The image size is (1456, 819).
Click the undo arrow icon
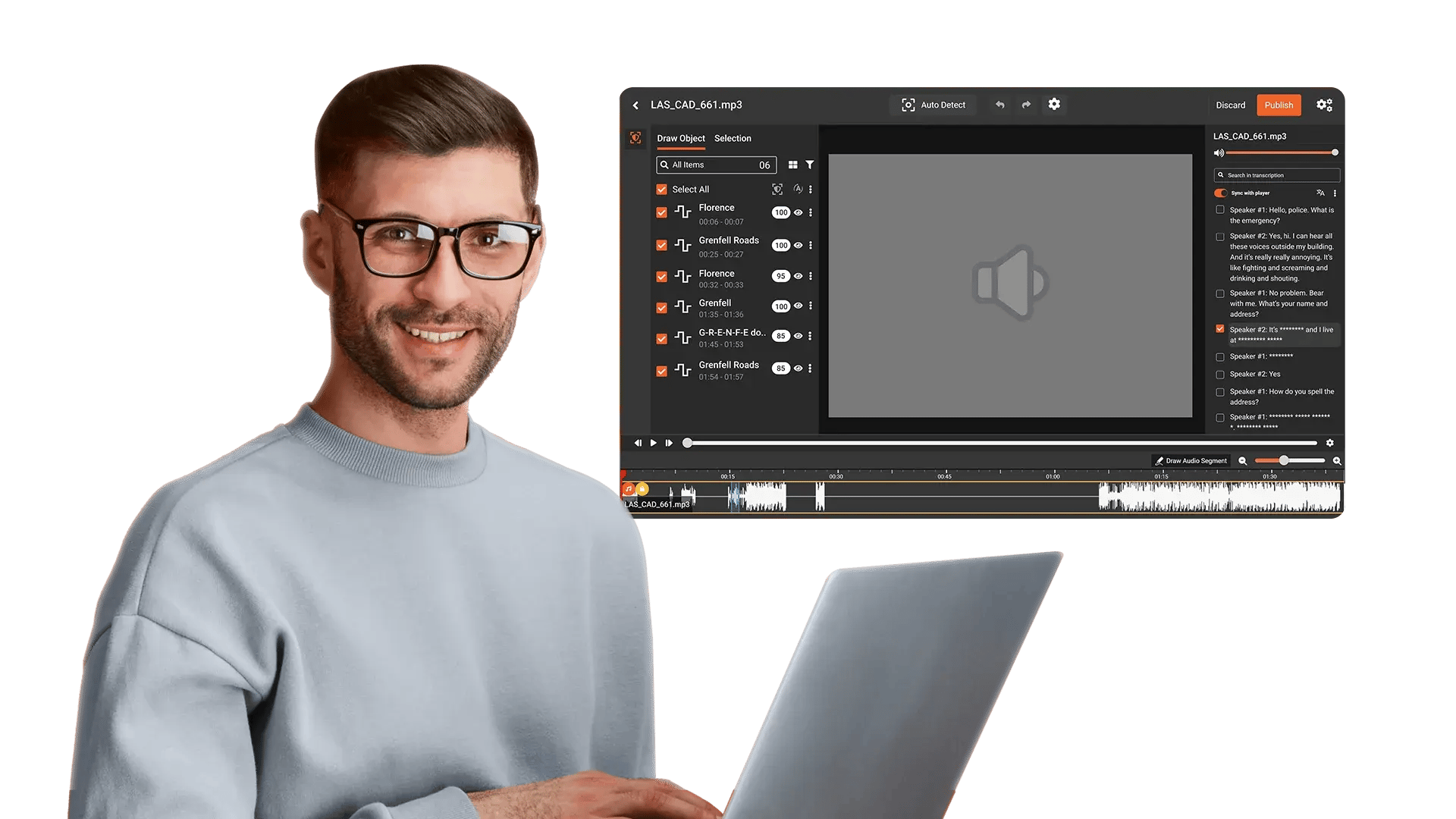tap(1000, 105)
